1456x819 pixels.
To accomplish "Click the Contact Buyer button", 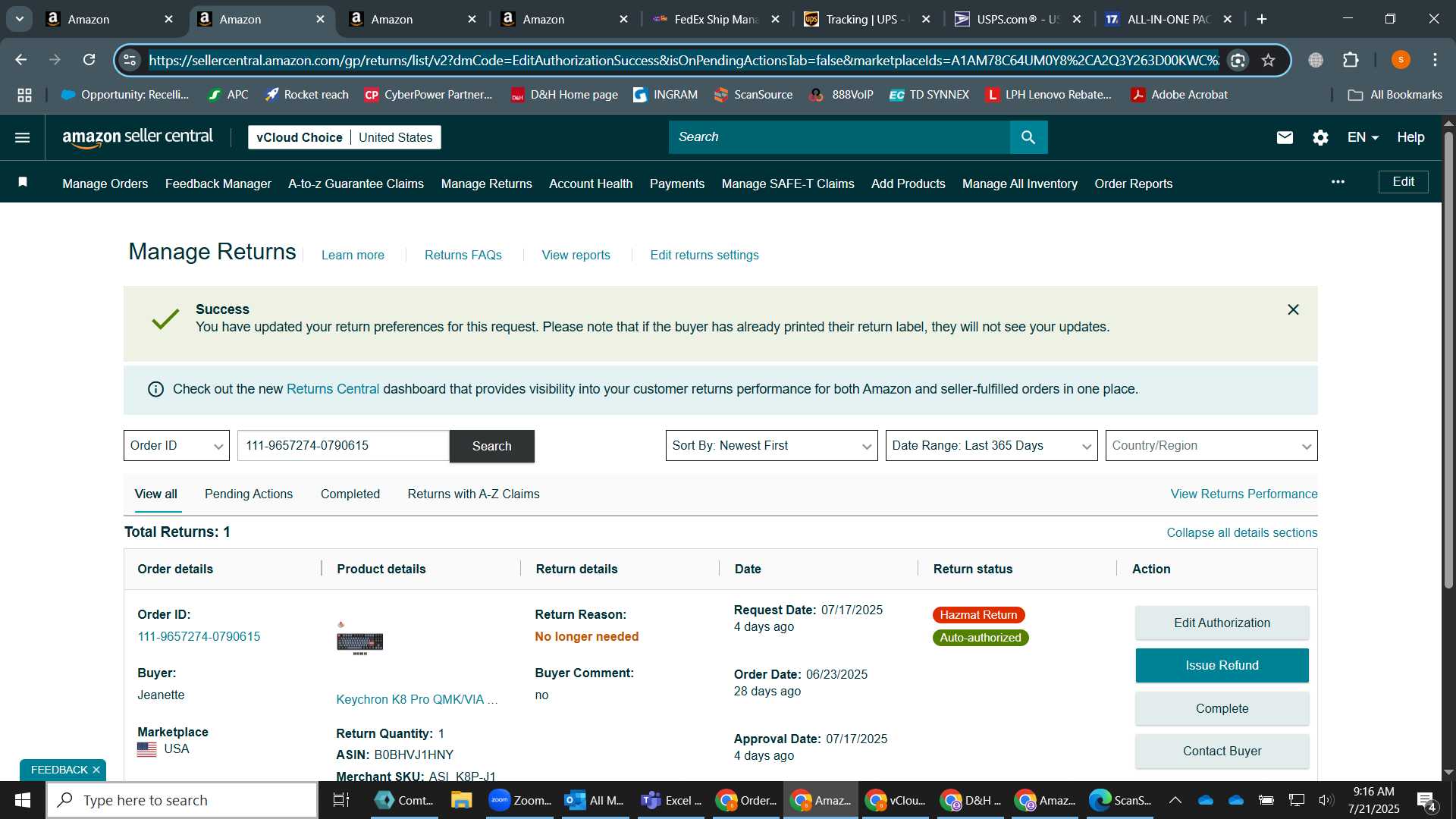I will (1222, 751).
